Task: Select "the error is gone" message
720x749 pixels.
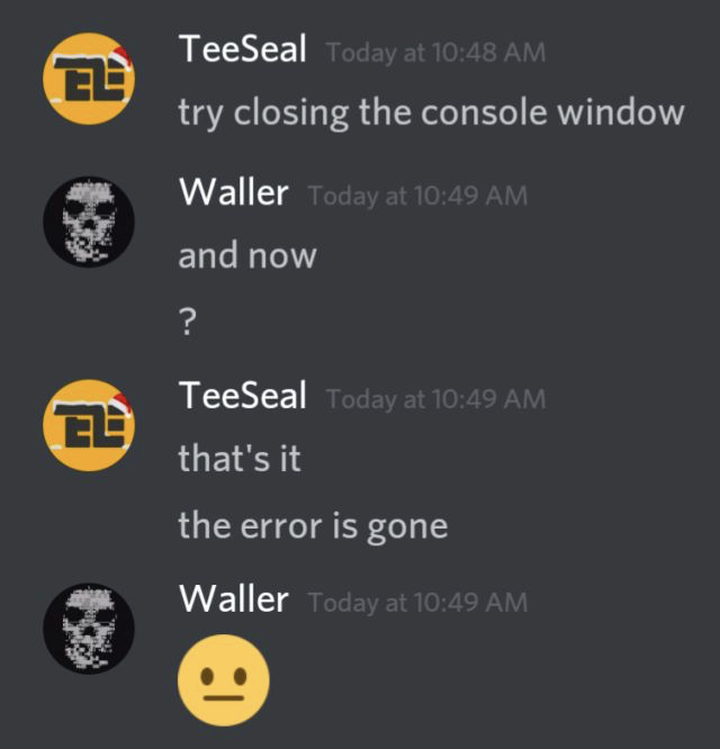Action: click(x=313, y=526)
